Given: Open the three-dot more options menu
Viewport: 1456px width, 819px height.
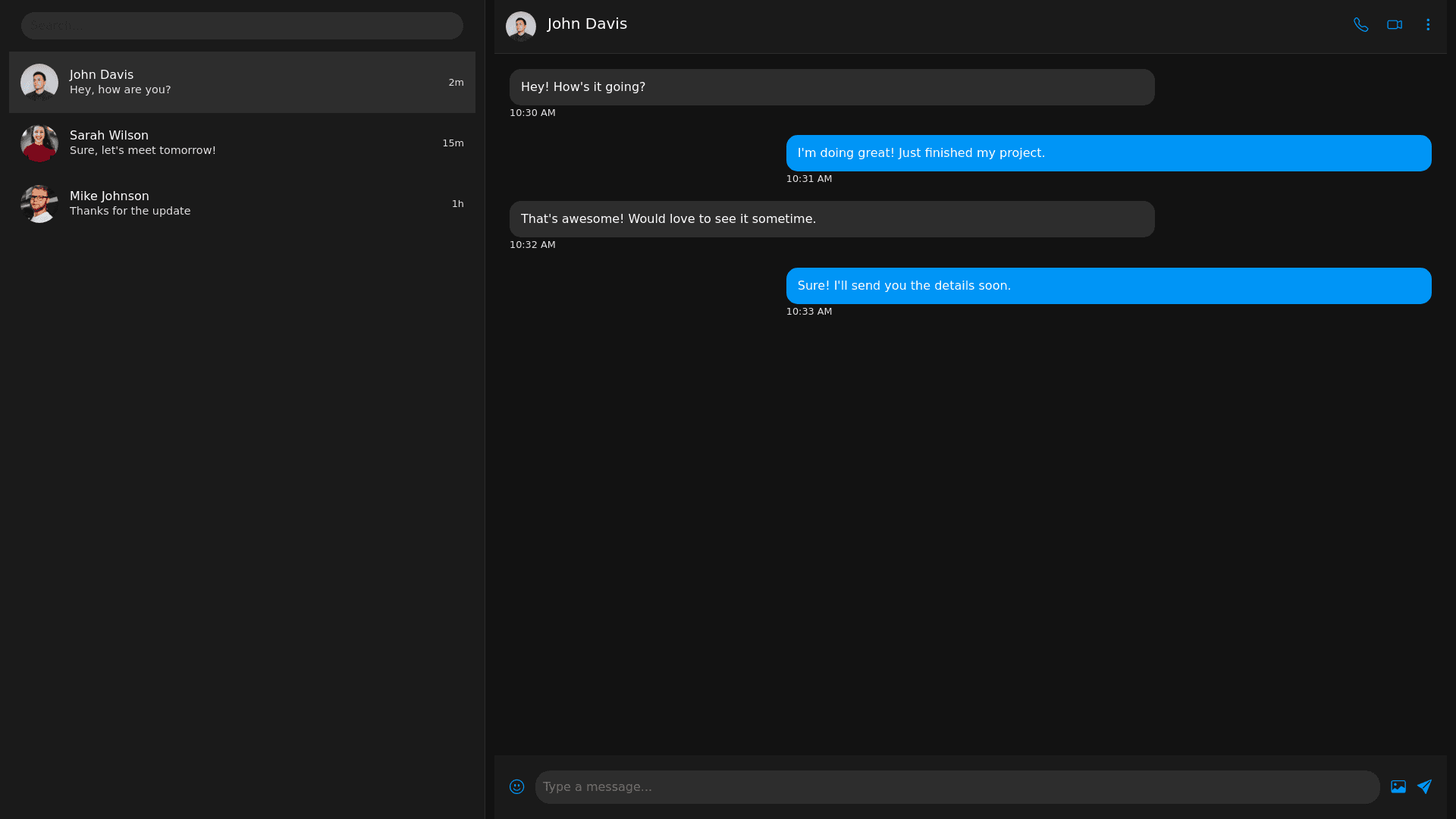Looking at the screenshot, I should 1428,25.
